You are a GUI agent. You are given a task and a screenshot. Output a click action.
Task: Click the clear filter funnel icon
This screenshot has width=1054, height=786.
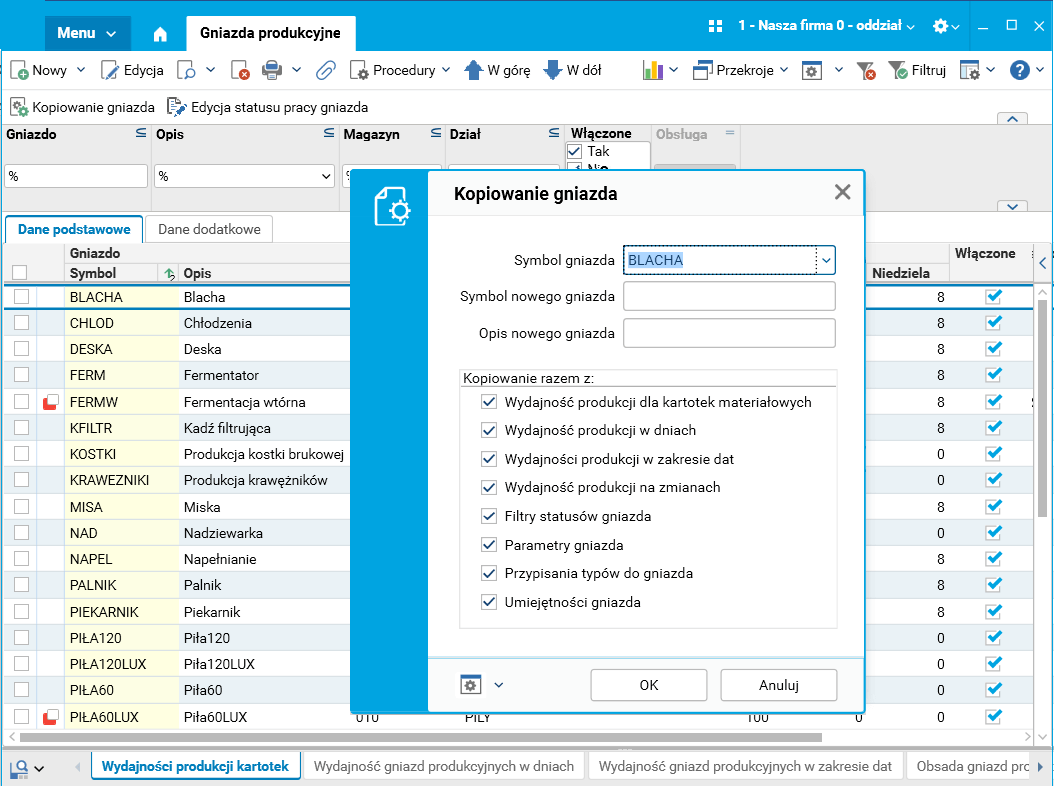coord(866,70)
